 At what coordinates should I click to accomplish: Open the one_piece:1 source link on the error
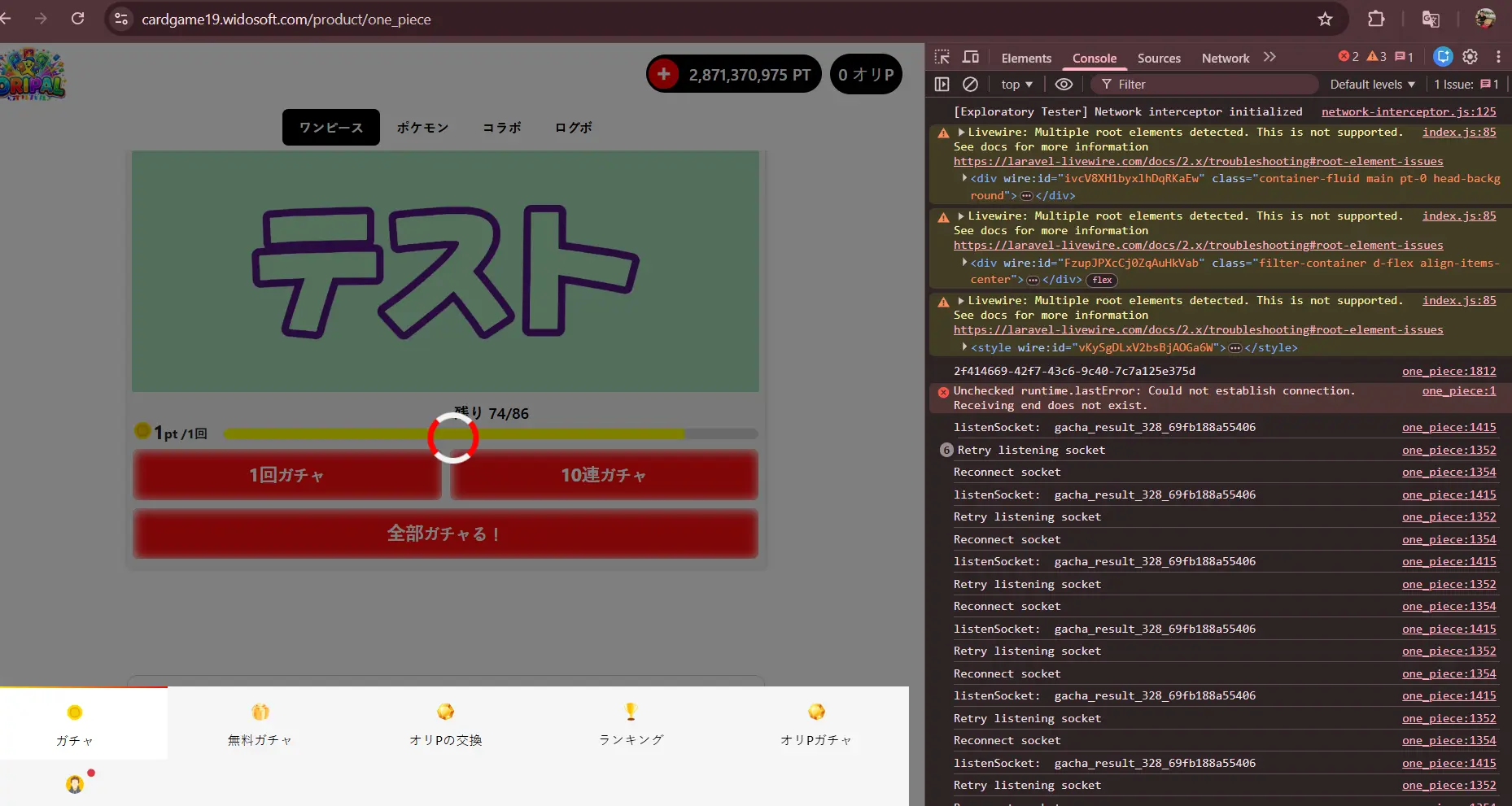click(1459, 390)
